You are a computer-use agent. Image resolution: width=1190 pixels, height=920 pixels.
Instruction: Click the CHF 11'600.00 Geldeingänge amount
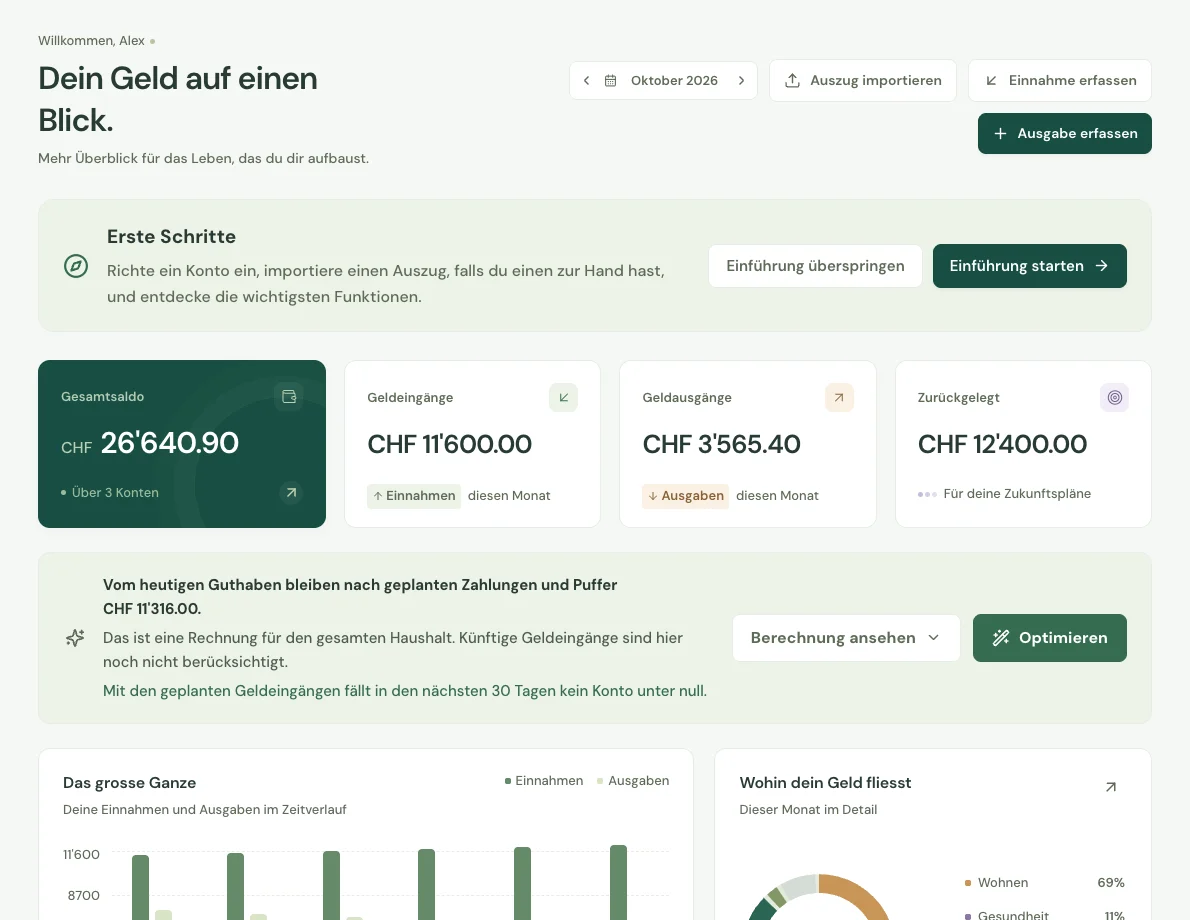click(449, 444)
